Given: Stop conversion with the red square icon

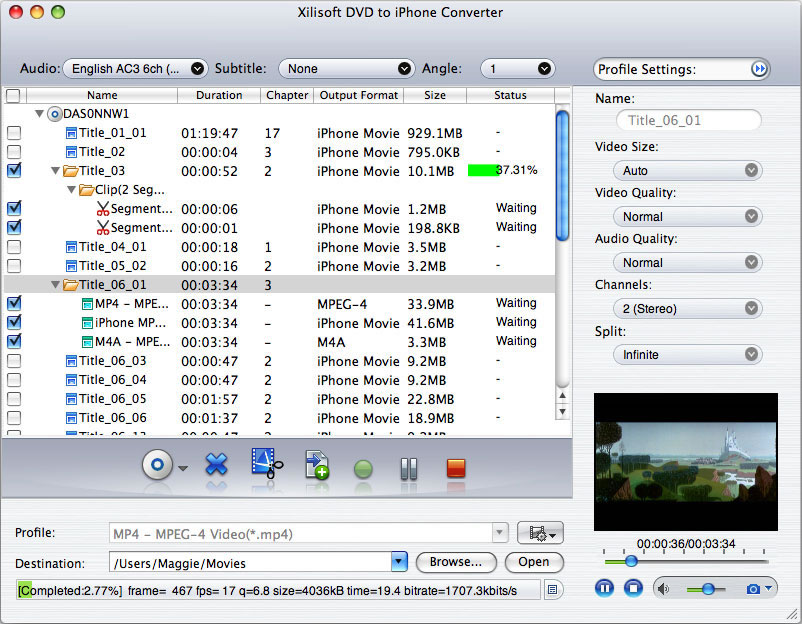Looking at the screenshot, I should pos(455,466).
